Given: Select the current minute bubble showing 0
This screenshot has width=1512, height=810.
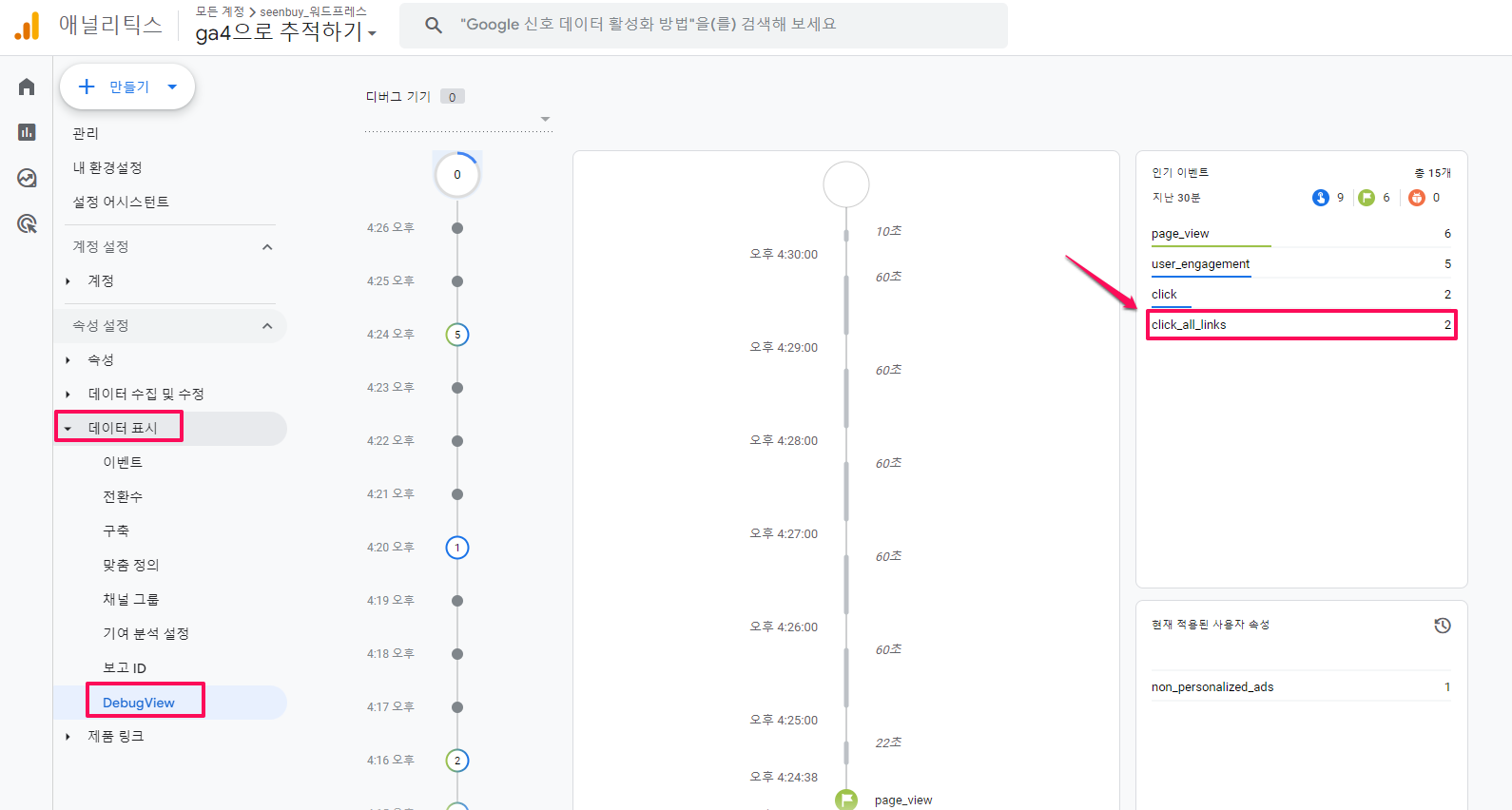Looking at the screenshot, I should pyautogui.click(x=457, y=175).
